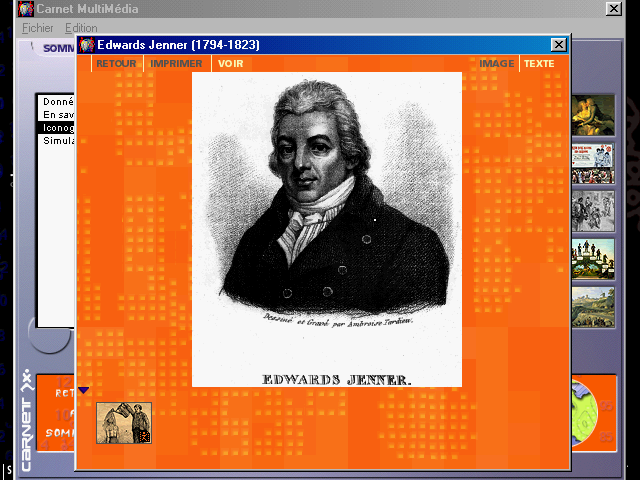
Task: Click the globe map icon at bottom right
Action: point(584,412)
